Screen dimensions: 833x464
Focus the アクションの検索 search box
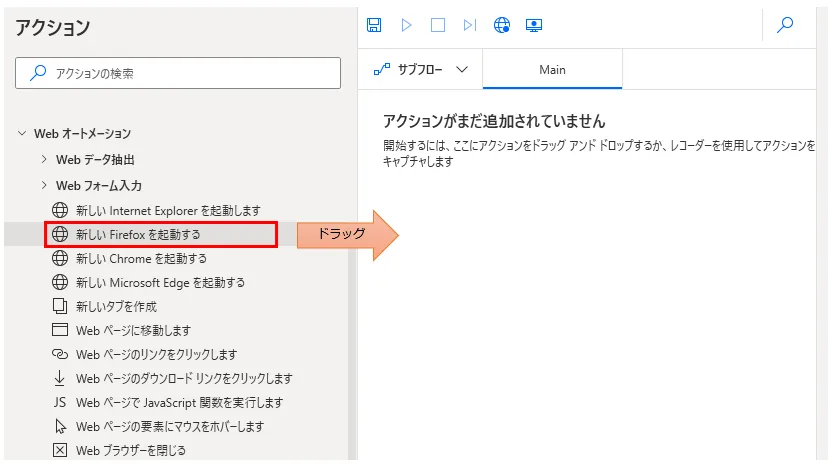(x=178, y=73)
